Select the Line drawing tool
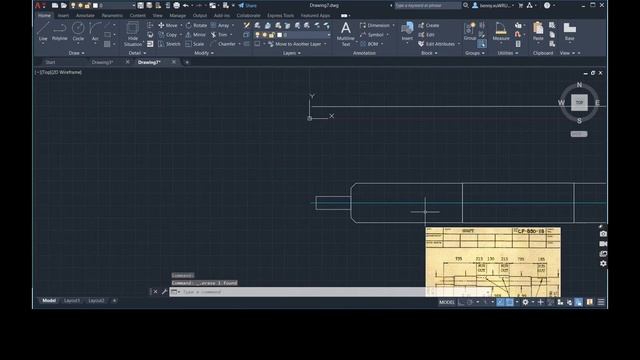The width and height of the screenshot is (640, 360). tap(43, 32)
